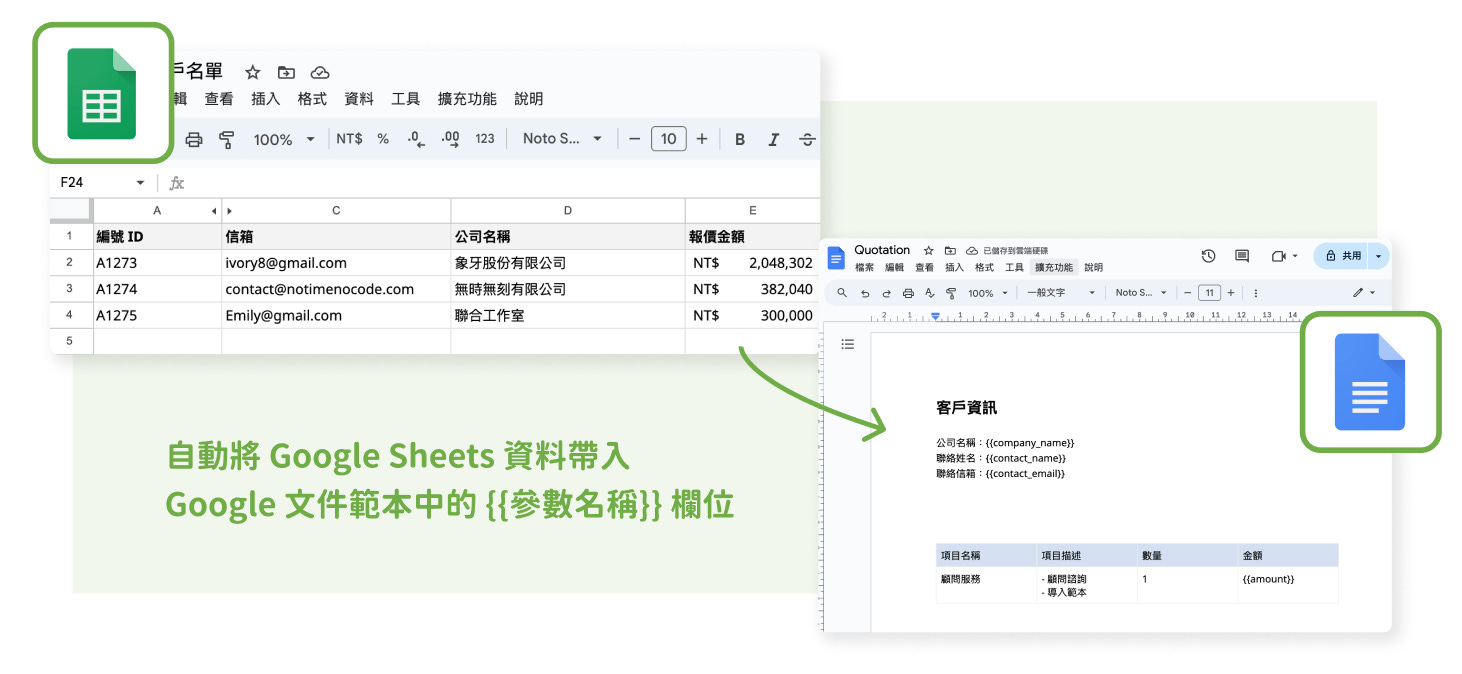Toggle strikethrough in Sheets toolbar
Image resolution: width=1462 pixels, height=674 pixels.
[807, 139]
